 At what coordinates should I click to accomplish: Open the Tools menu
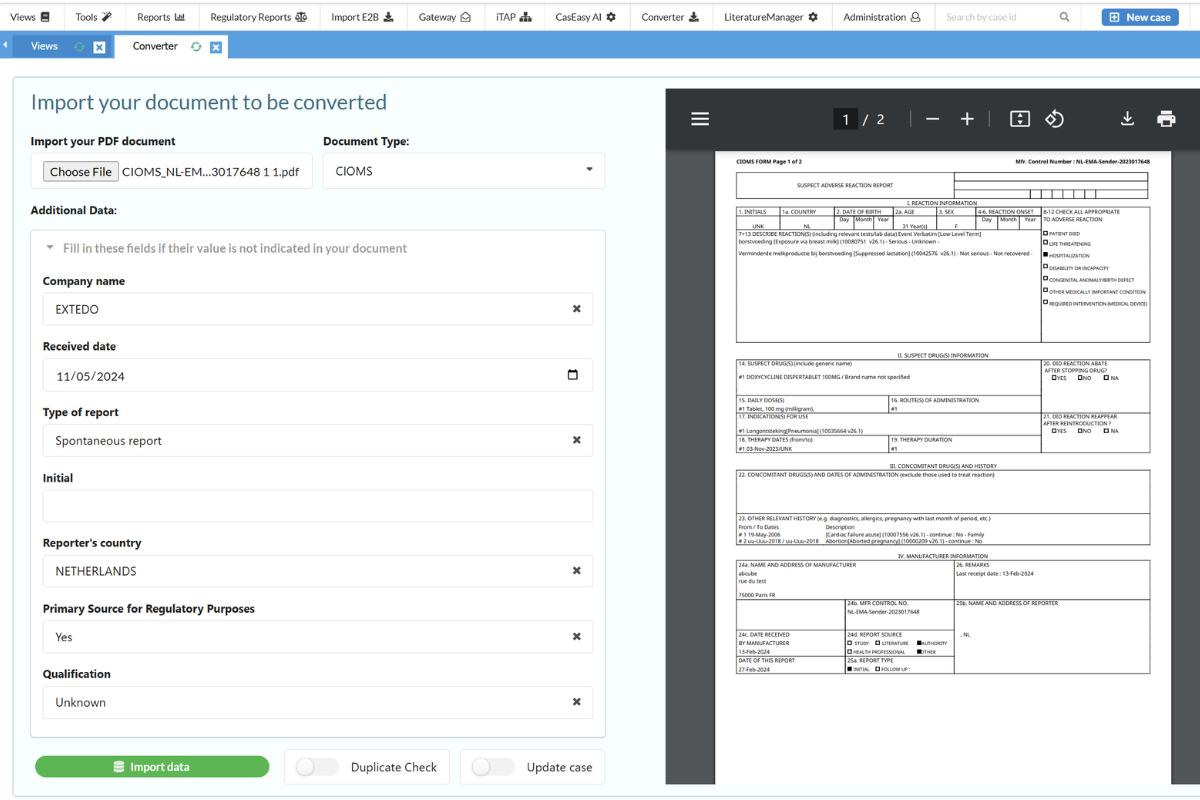93,17
